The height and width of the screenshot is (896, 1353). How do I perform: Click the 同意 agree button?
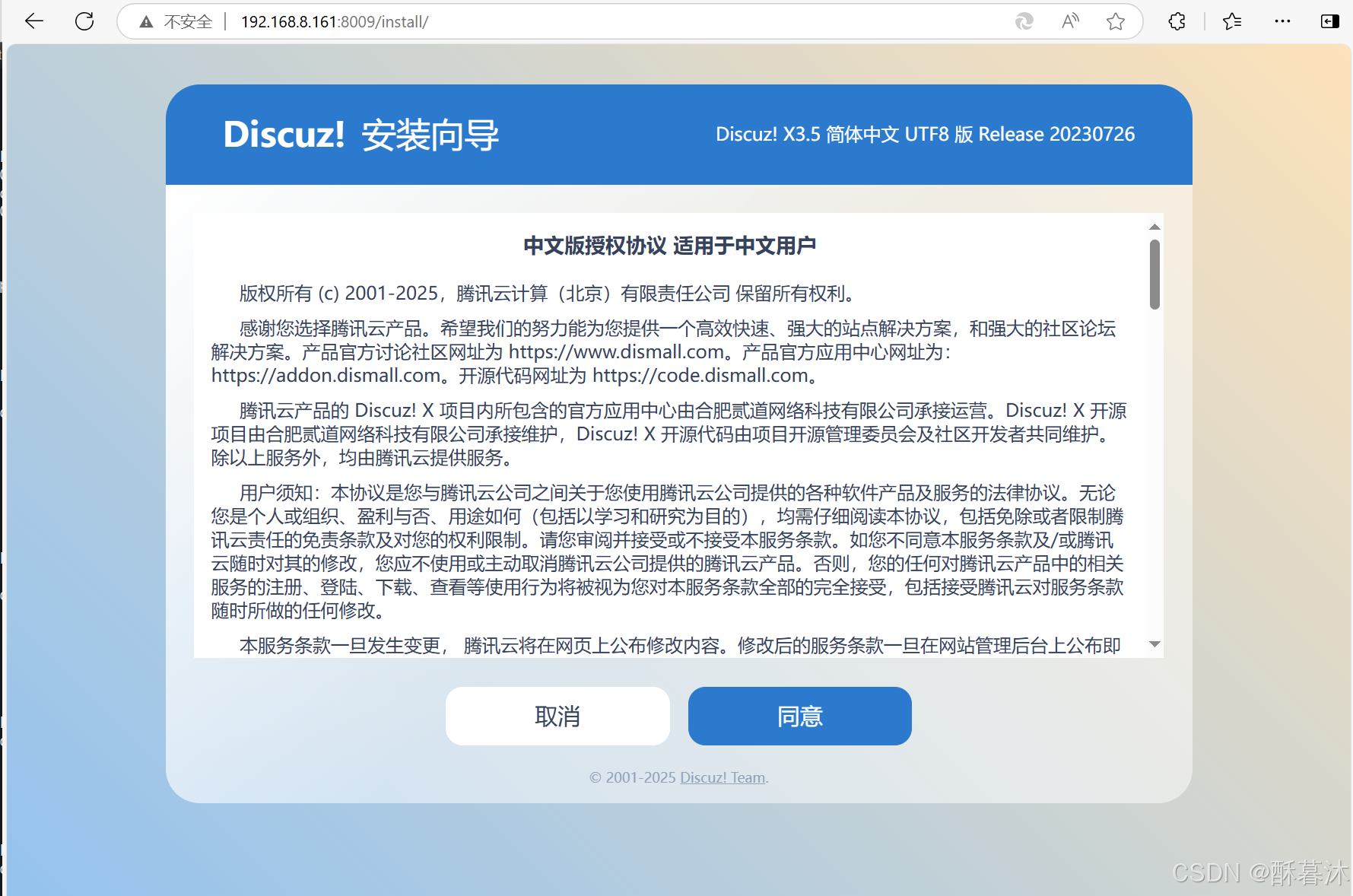(800, 716)
